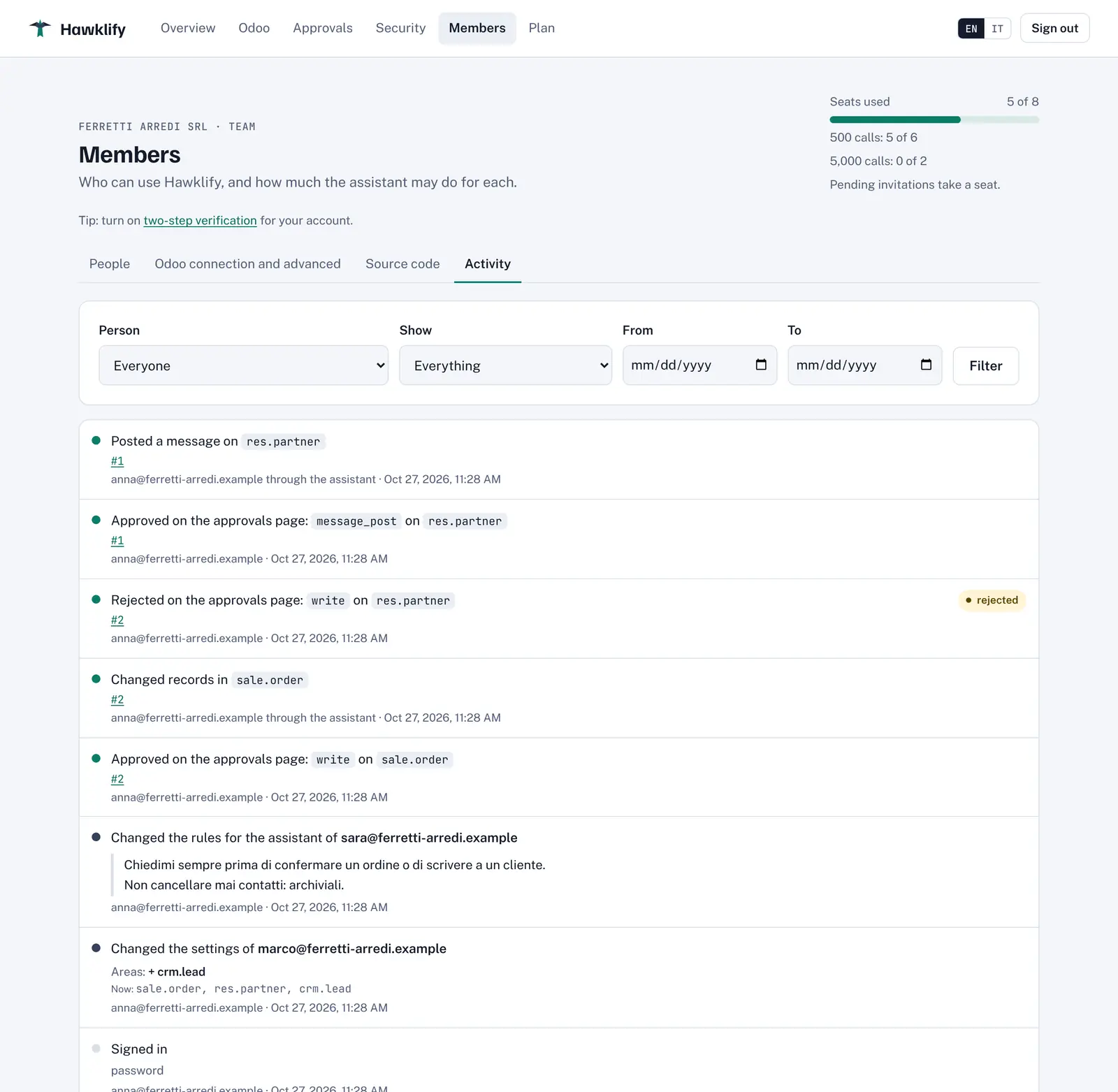Select the Members nav item
1118x1092 pixels.
click(477, 28)
